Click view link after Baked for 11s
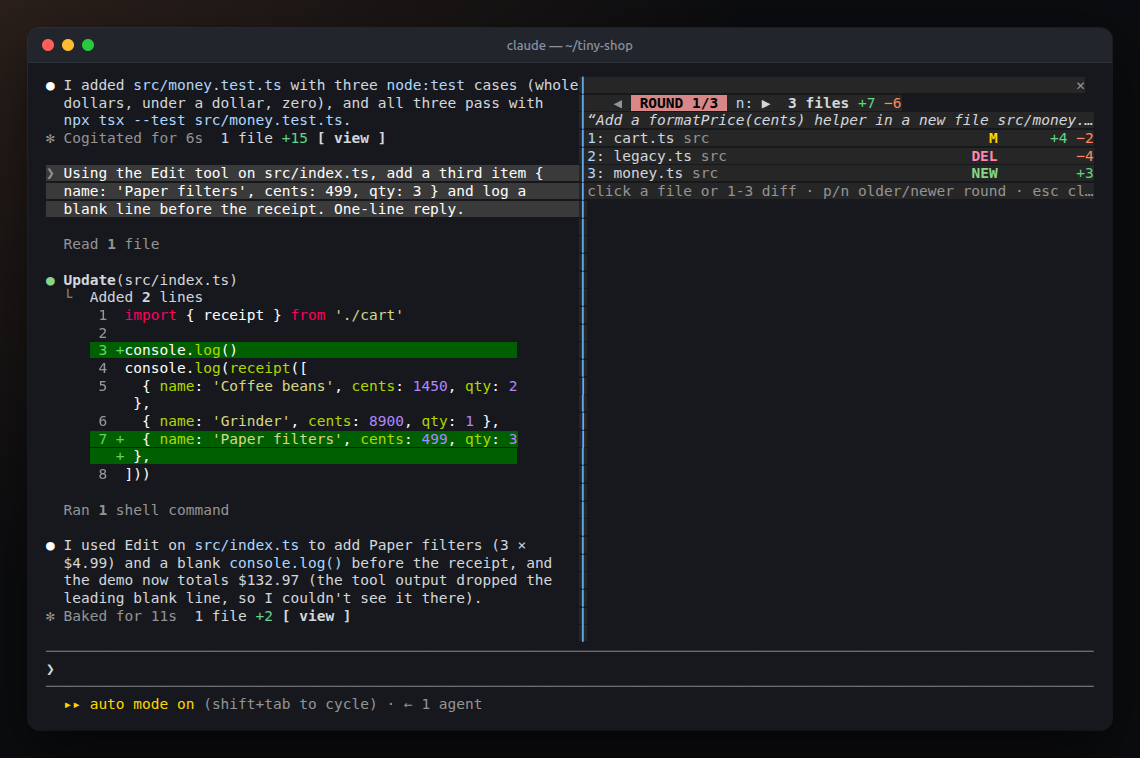This screenshot has height=758, width=1140. point(316,616)
